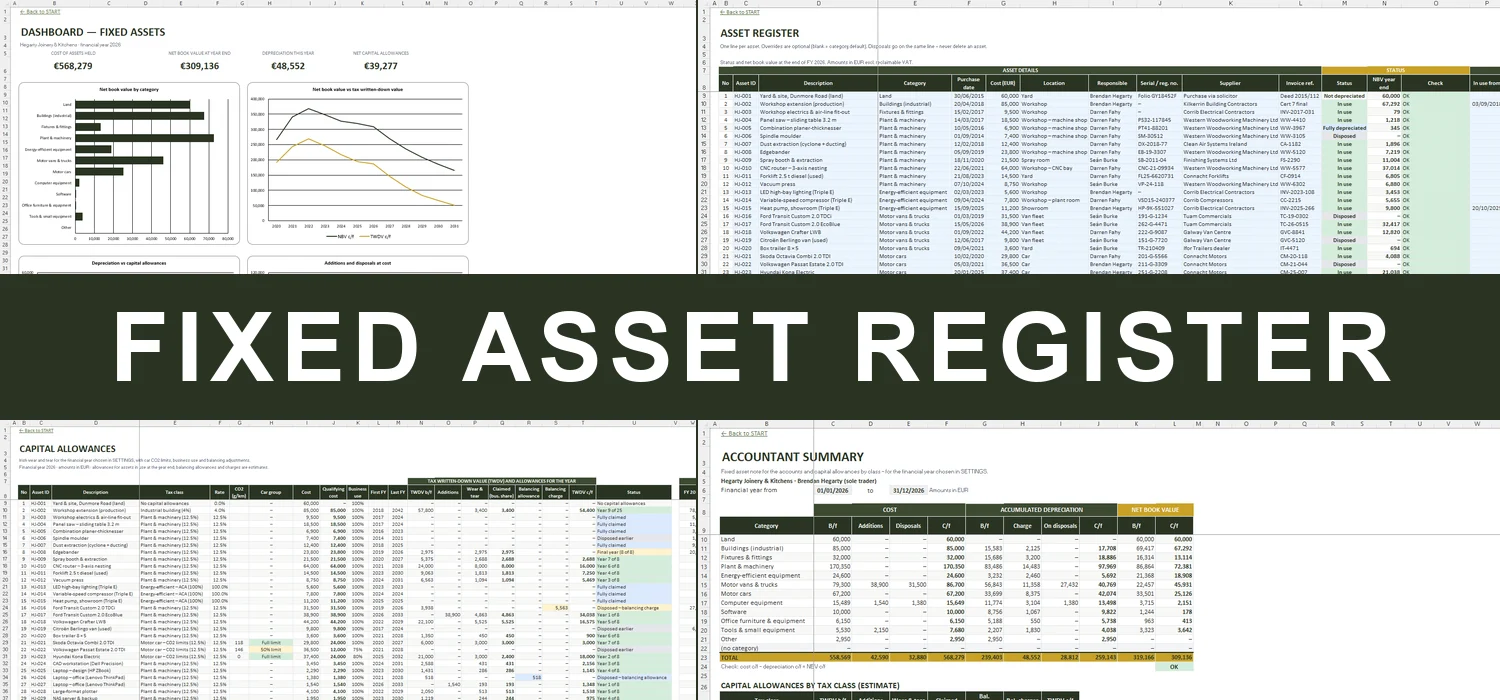Follow the Back to START link on Dashboard

[x=38, y=12]
